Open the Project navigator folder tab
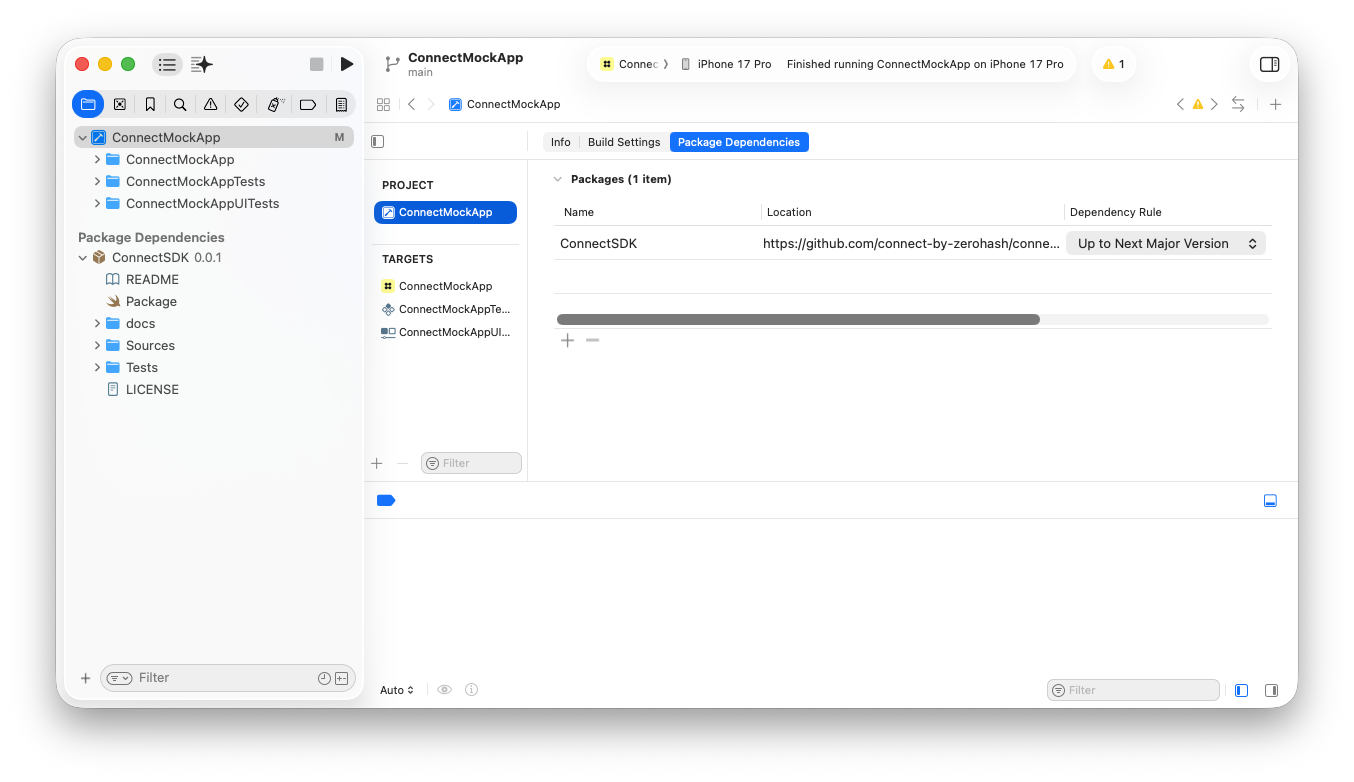The height and width of the screenshot is (782, 1354). 88,104
